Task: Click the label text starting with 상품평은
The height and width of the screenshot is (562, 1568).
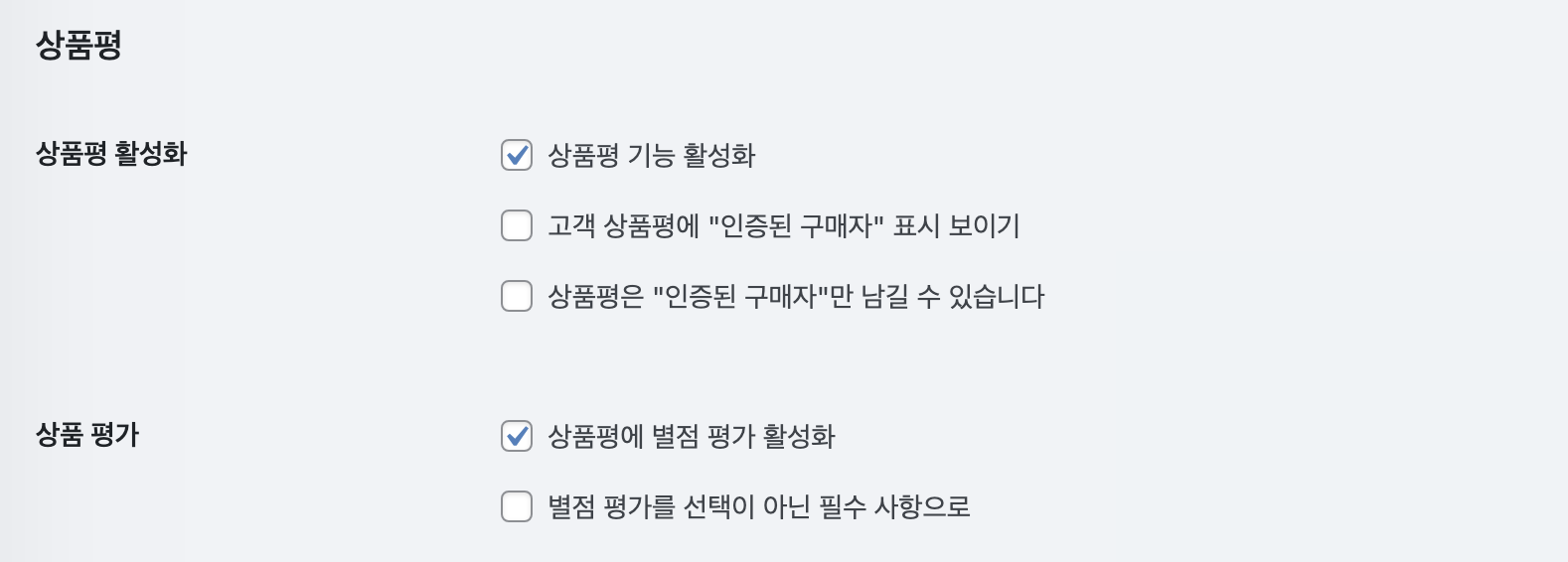Action: point(796,297)
